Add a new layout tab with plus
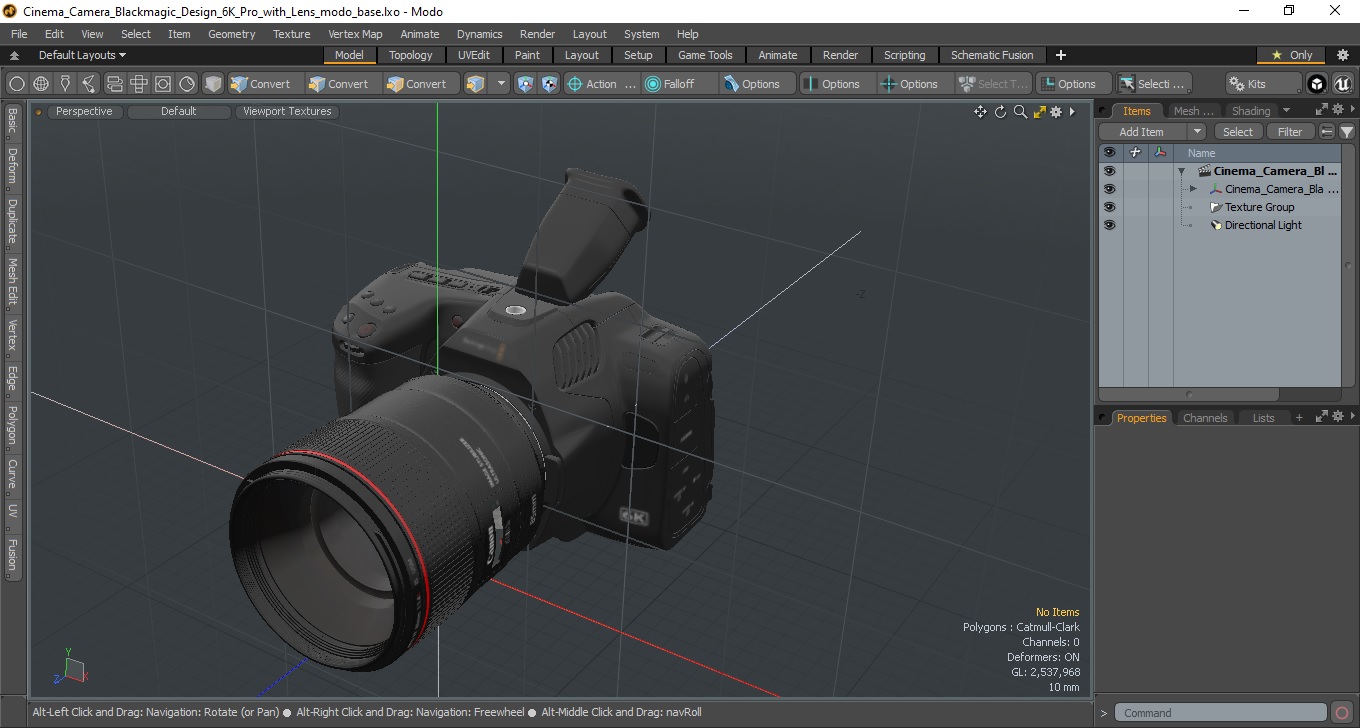The image size is (1360, 728). coord(1061,55)
